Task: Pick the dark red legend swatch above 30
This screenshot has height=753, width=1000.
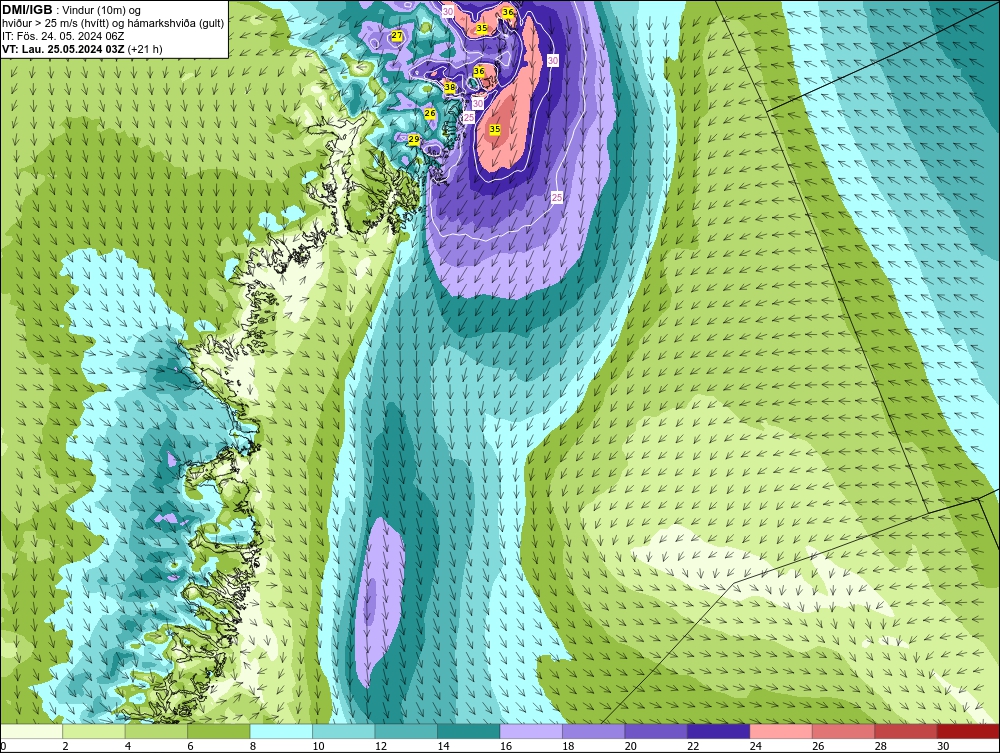Action: point(969,731)
